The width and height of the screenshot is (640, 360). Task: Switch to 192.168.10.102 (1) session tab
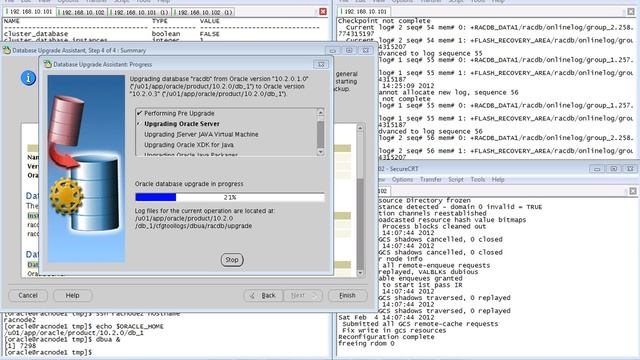204,12
